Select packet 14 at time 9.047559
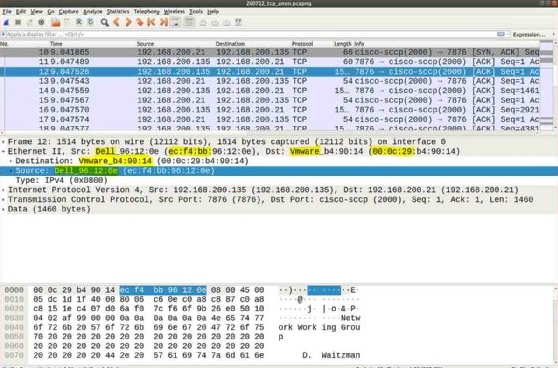The height and width of the screenshot is (368, 558). 270,90
